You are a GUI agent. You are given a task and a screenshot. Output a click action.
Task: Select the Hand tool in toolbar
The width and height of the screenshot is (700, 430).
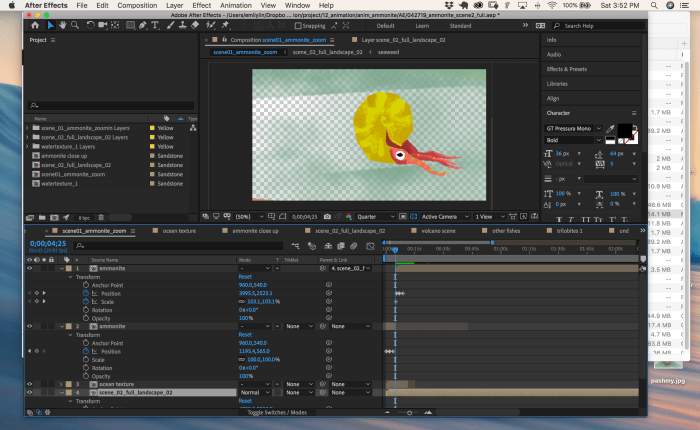(63, 25)
